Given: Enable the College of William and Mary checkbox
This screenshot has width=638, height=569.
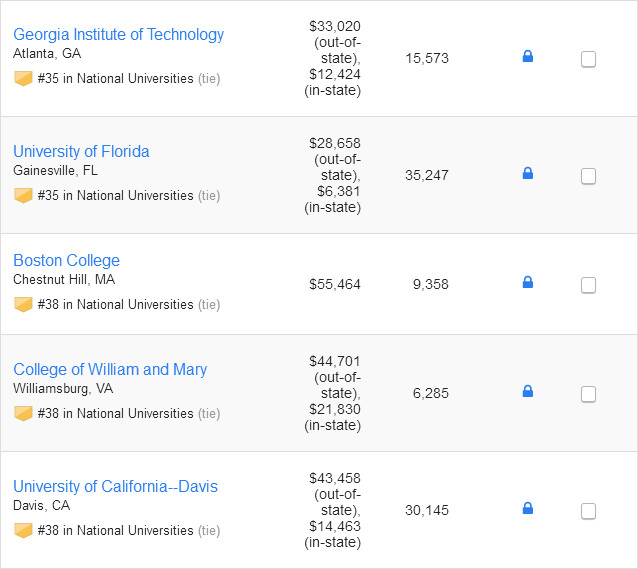Looking at the screenshot, I should (588, 394).
